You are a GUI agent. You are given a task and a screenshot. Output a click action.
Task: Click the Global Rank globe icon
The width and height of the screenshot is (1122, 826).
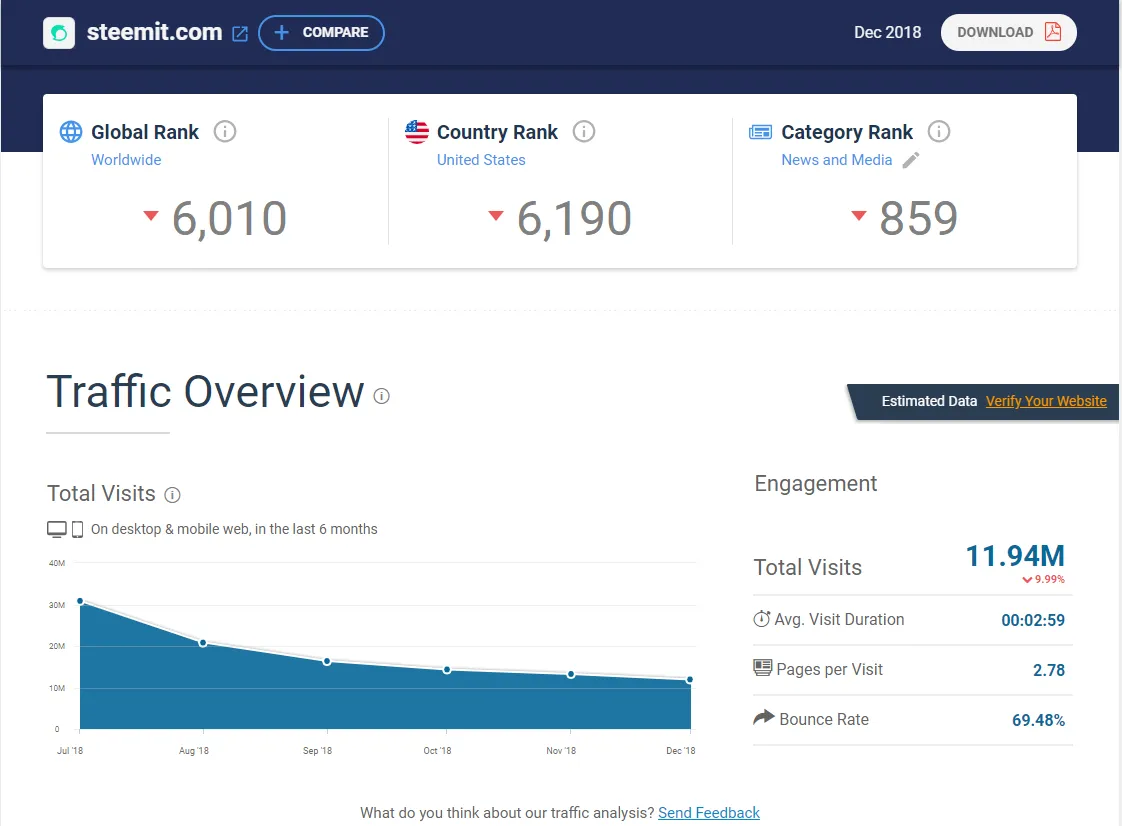pos(71,132)
